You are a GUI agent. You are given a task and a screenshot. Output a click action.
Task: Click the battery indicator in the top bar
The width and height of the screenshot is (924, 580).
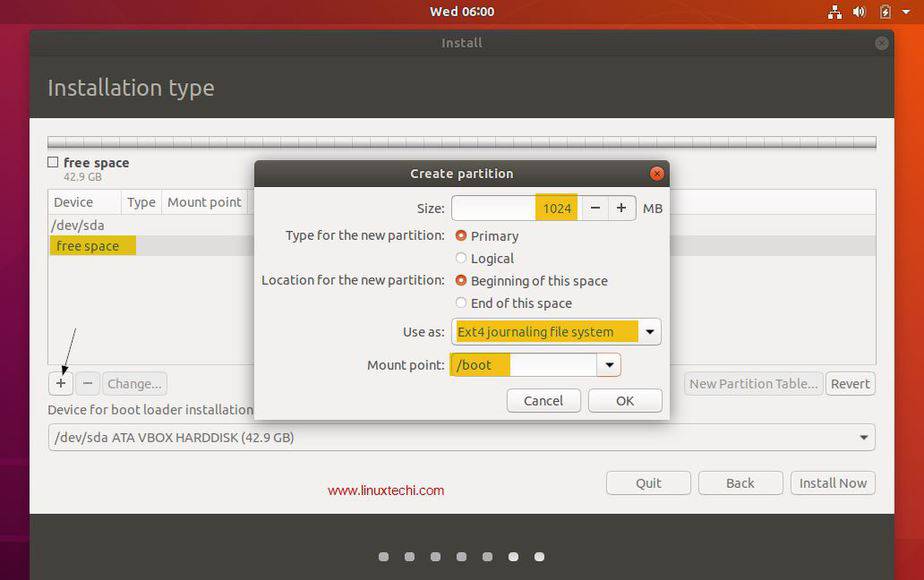(x=884, y=11)
